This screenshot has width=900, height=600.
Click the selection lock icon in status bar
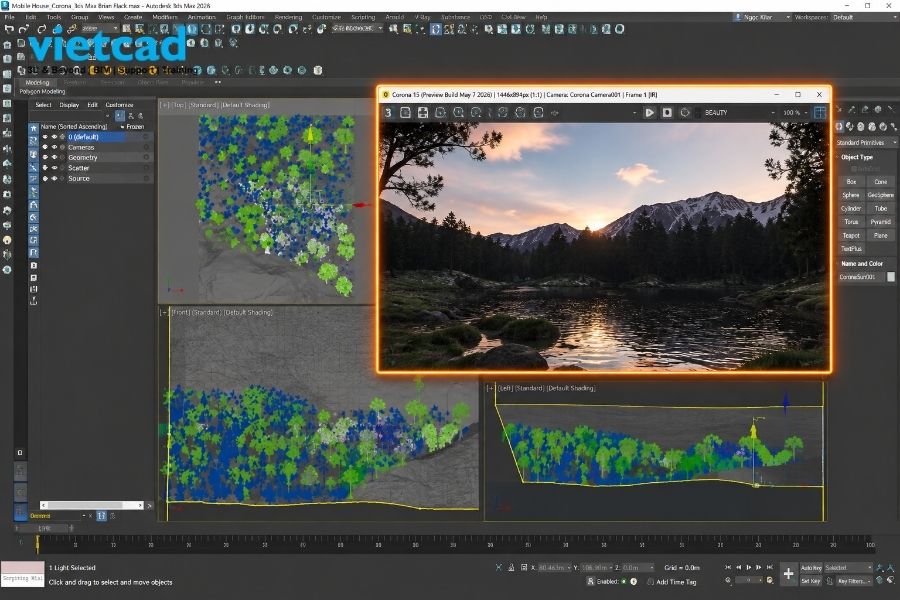click(511, 567)
